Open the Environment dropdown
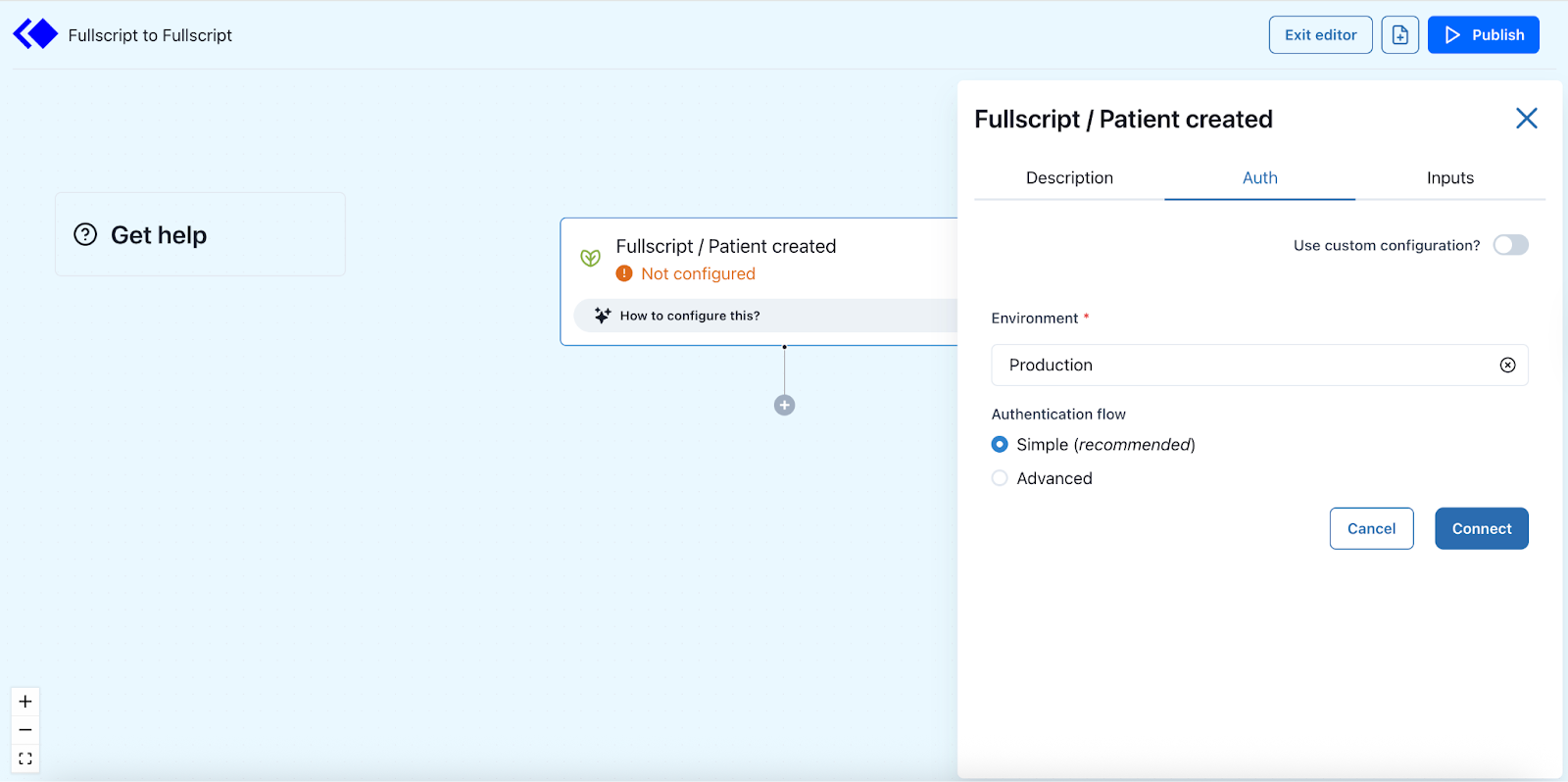 pyautogui.click(x=1259, y=365)
